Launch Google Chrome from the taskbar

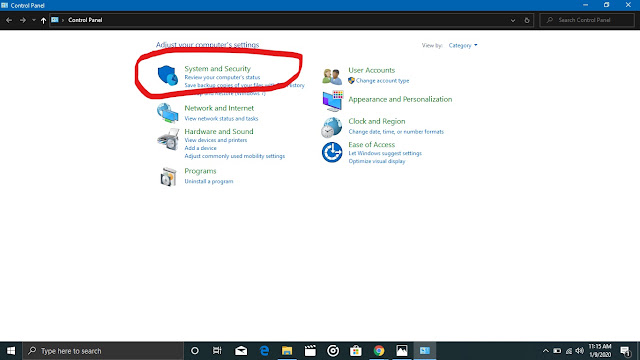379,351
